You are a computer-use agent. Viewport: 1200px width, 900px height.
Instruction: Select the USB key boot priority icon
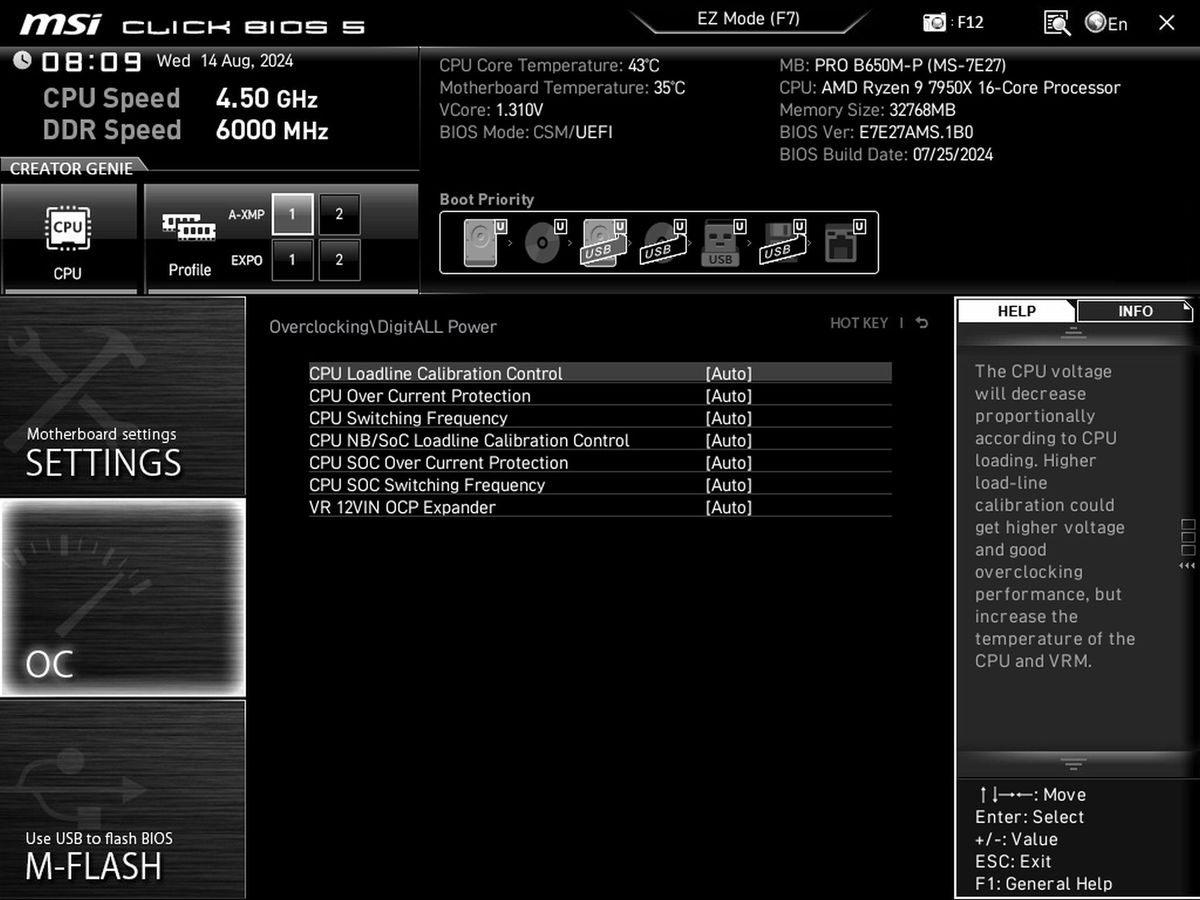pos(723,242)
